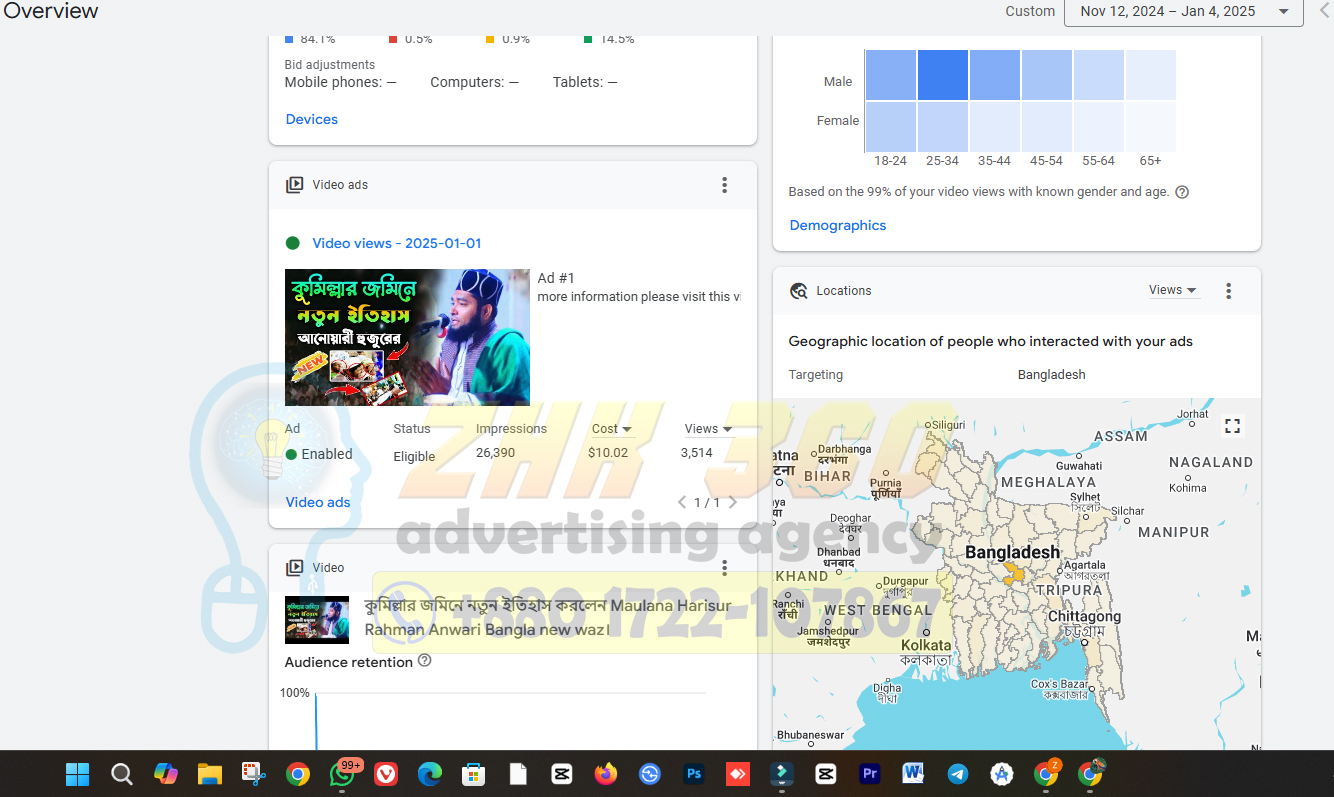This screenshot has height=797, width=1334.
Task: Sort ads by the Cost column
Action: tap(611, 428)
